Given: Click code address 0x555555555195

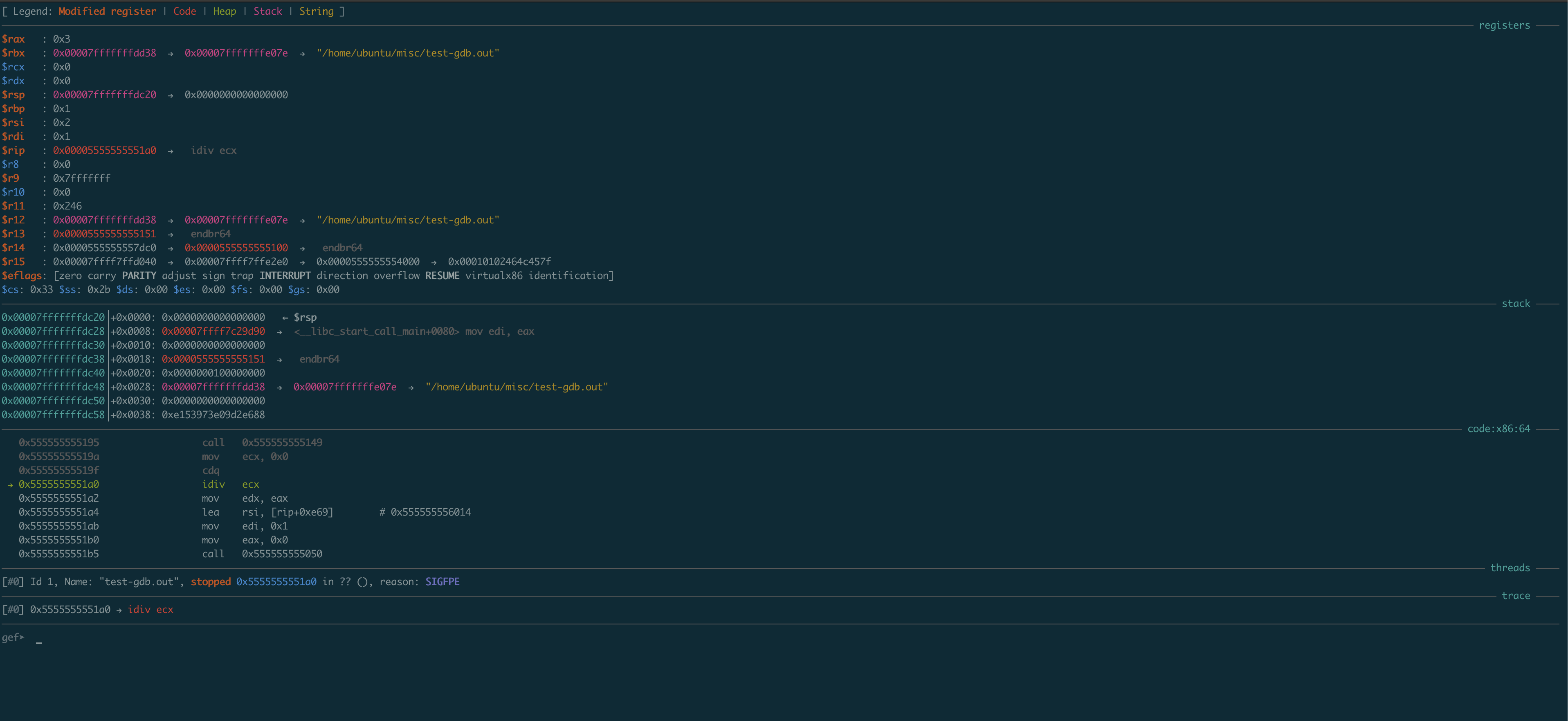Looking at the screenshot, I should [x=58, y=443].
